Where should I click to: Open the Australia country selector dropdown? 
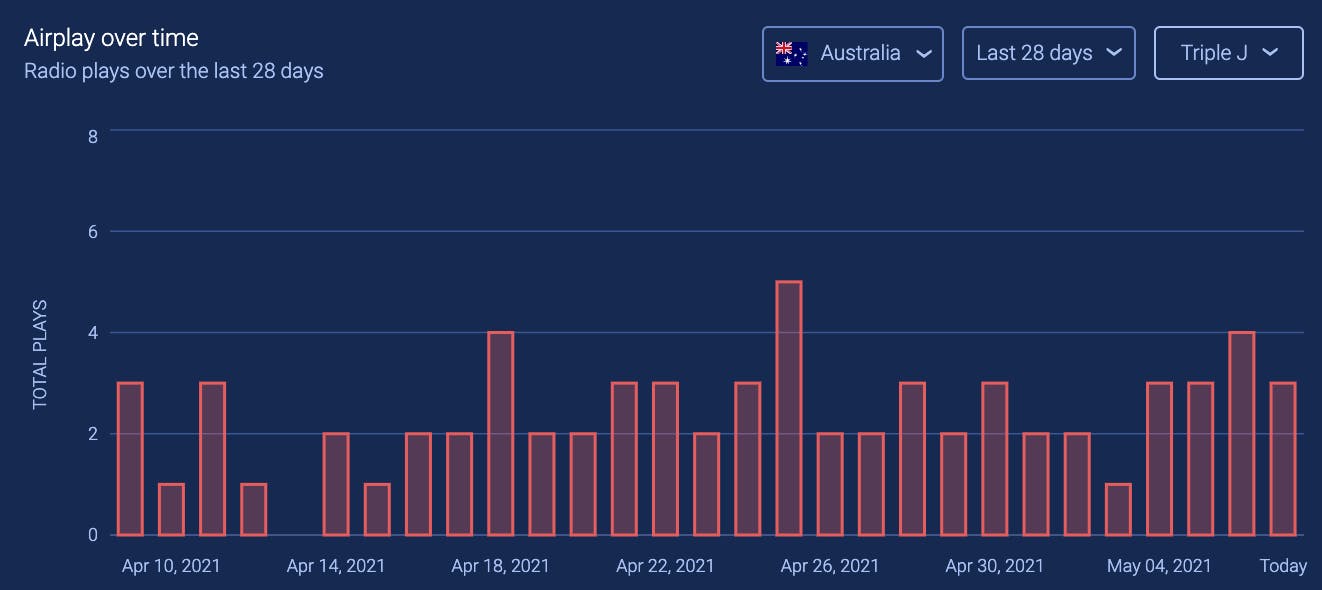852,53
